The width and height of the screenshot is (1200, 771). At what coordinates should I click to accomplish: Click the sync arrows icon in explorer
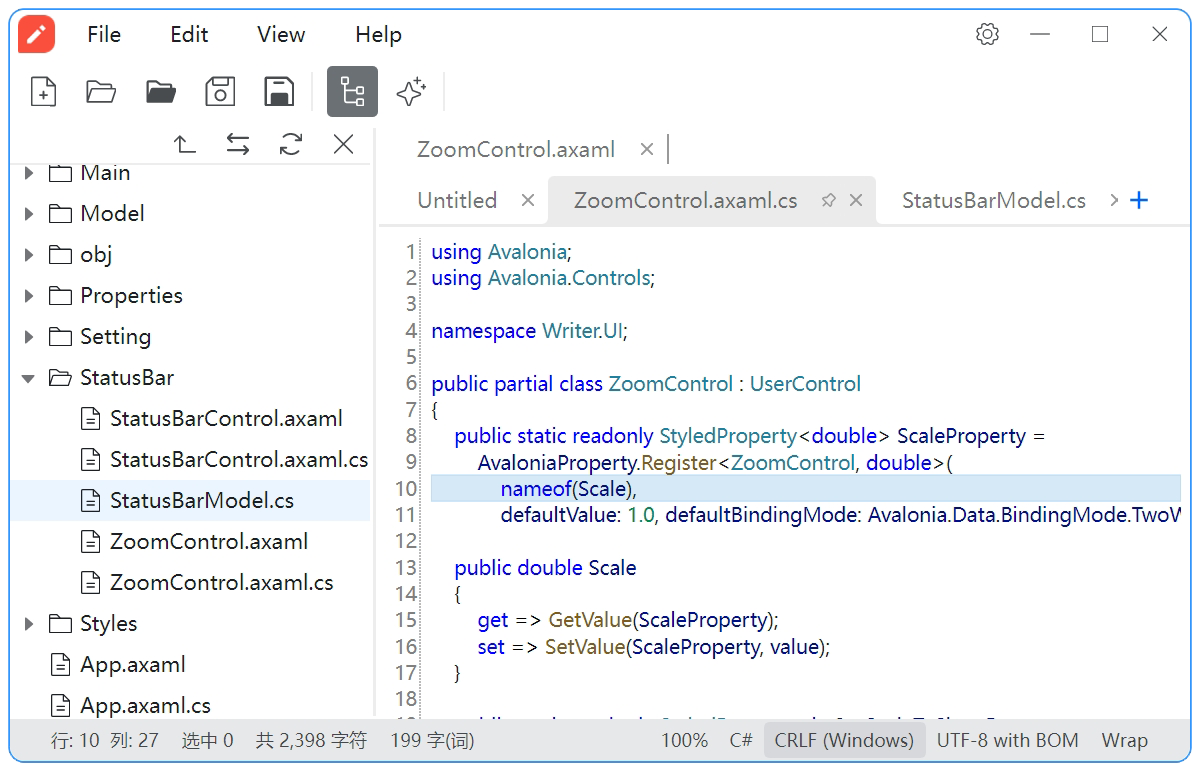coord(238,145)
